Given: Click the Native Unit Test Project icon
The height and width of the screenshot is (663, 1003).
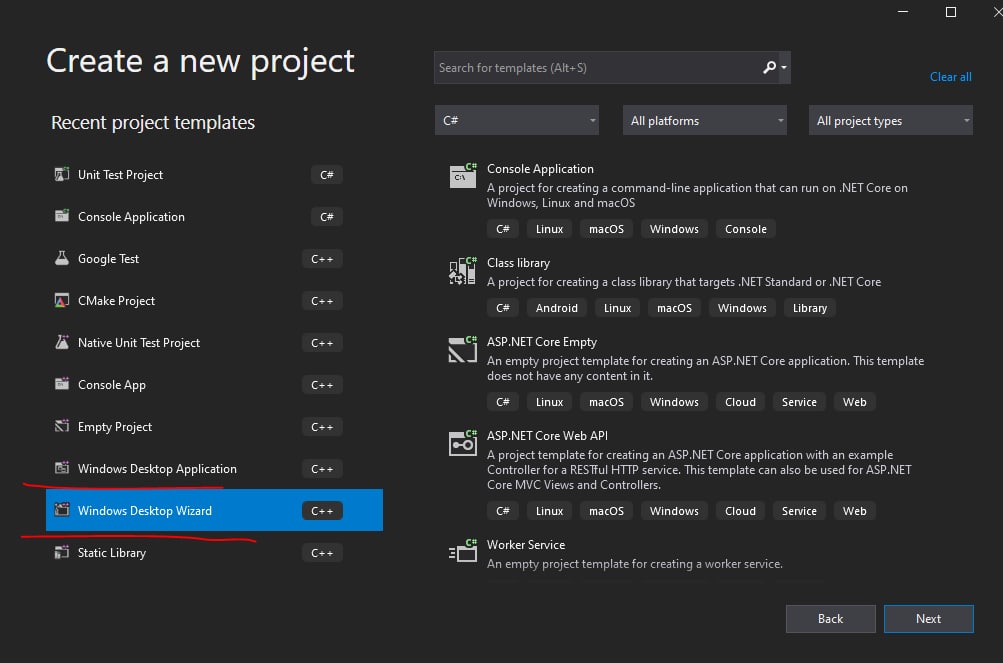Looking at the screenshot, I should pos(62,342).
